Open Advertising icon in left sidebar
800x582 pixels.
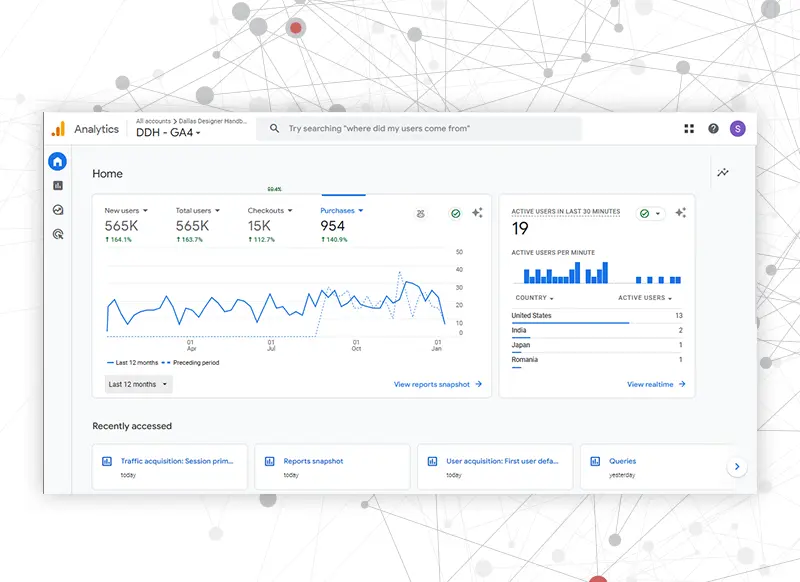pos(58,234)
